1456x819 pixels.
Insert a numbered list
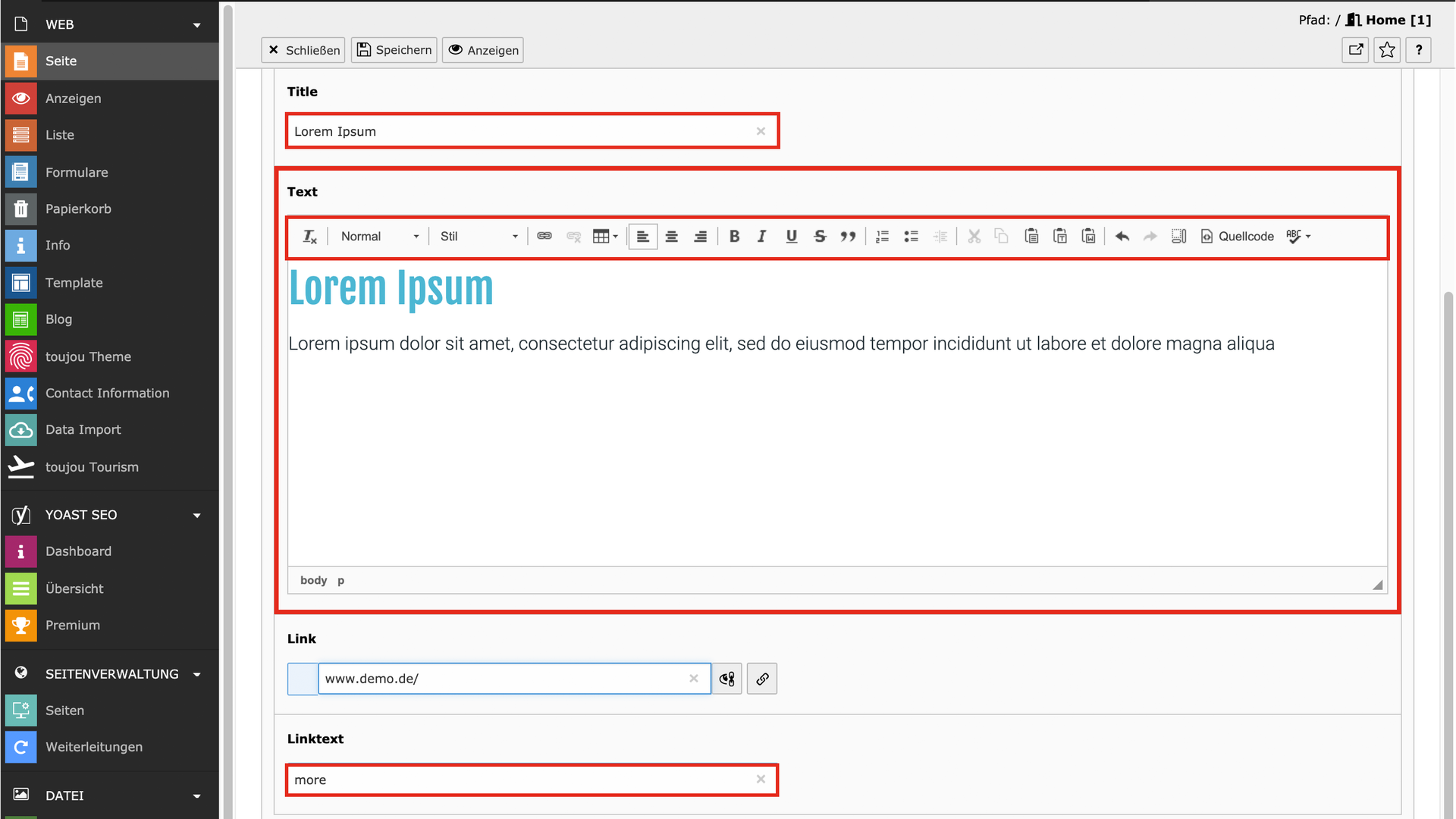(882, 237)
